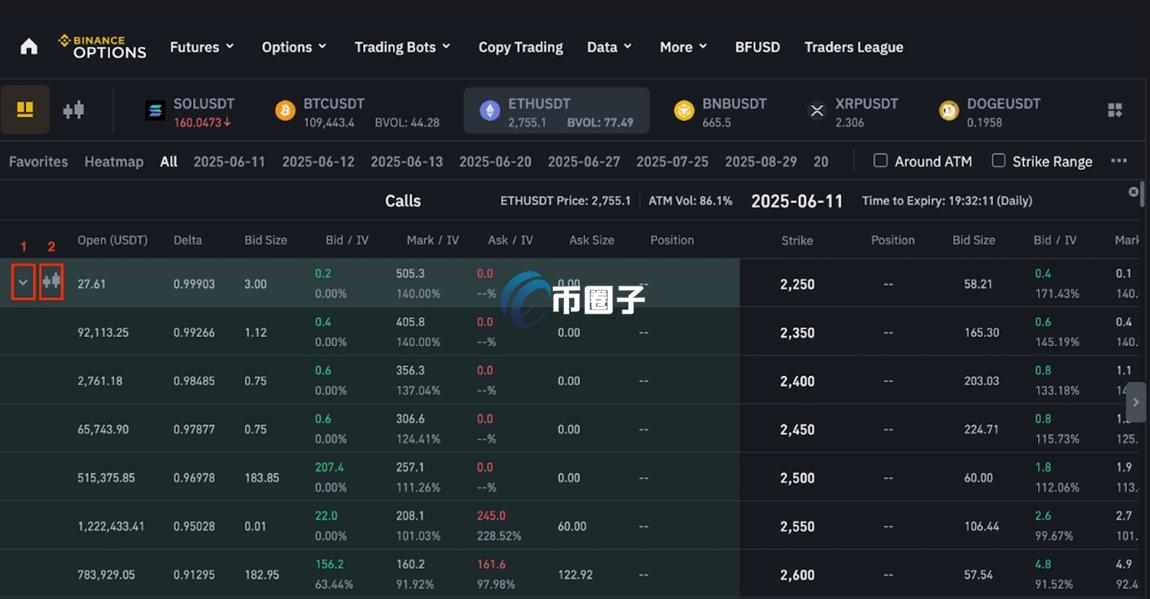Click the Bitcoin BTCUSDT coin icon
Image resolution: width=1150 pixels, height=599 pixels.
click(285, 111)
